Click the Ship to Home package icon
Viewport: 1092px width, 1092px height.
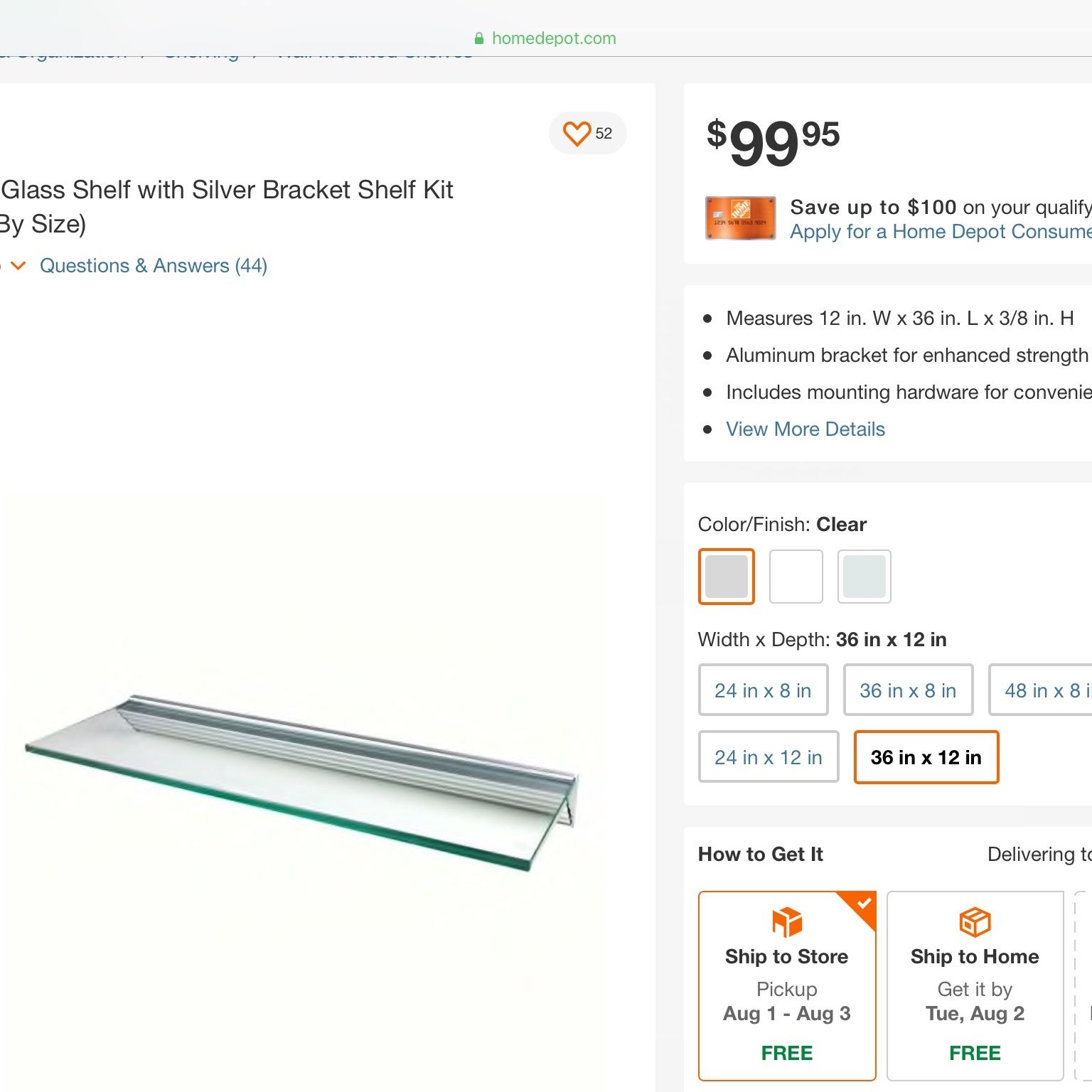(x=975, y=922)
